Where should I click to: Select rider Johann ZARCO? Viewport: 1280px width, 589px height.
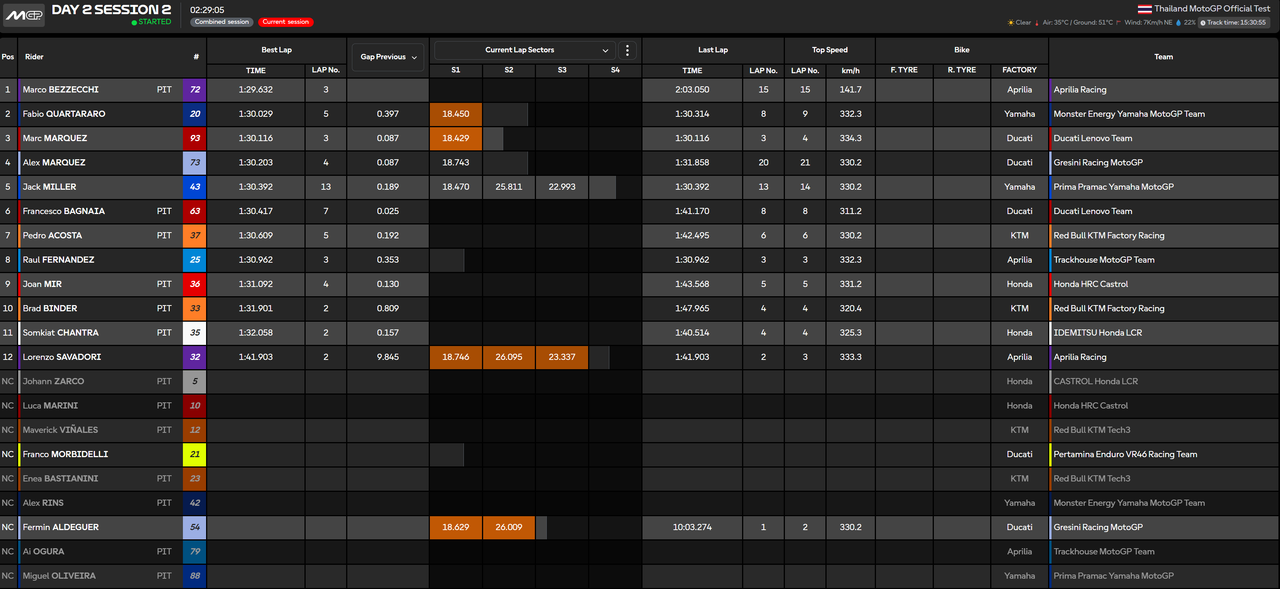coord(54,381)
